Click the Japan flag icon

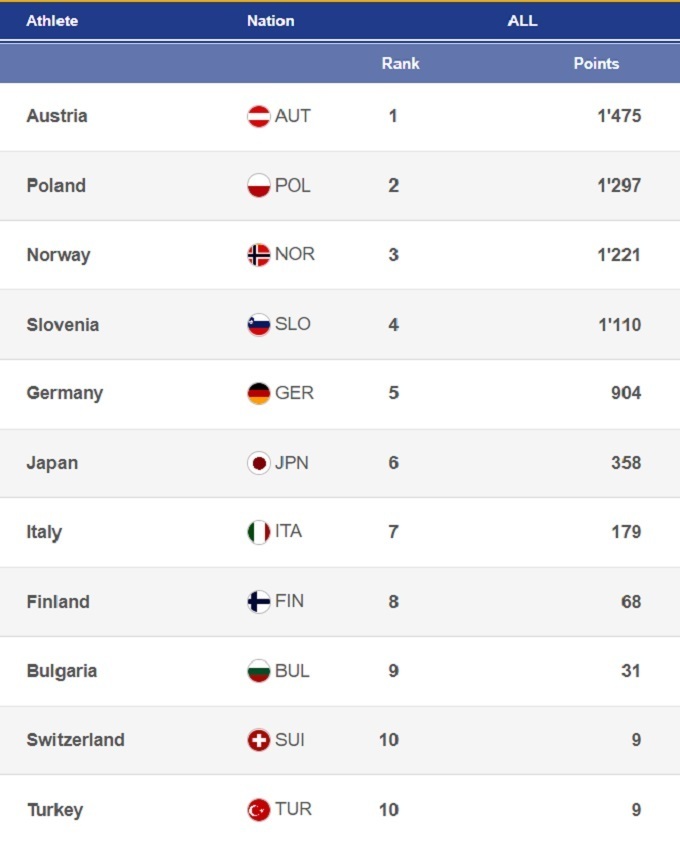pos(258,463)
